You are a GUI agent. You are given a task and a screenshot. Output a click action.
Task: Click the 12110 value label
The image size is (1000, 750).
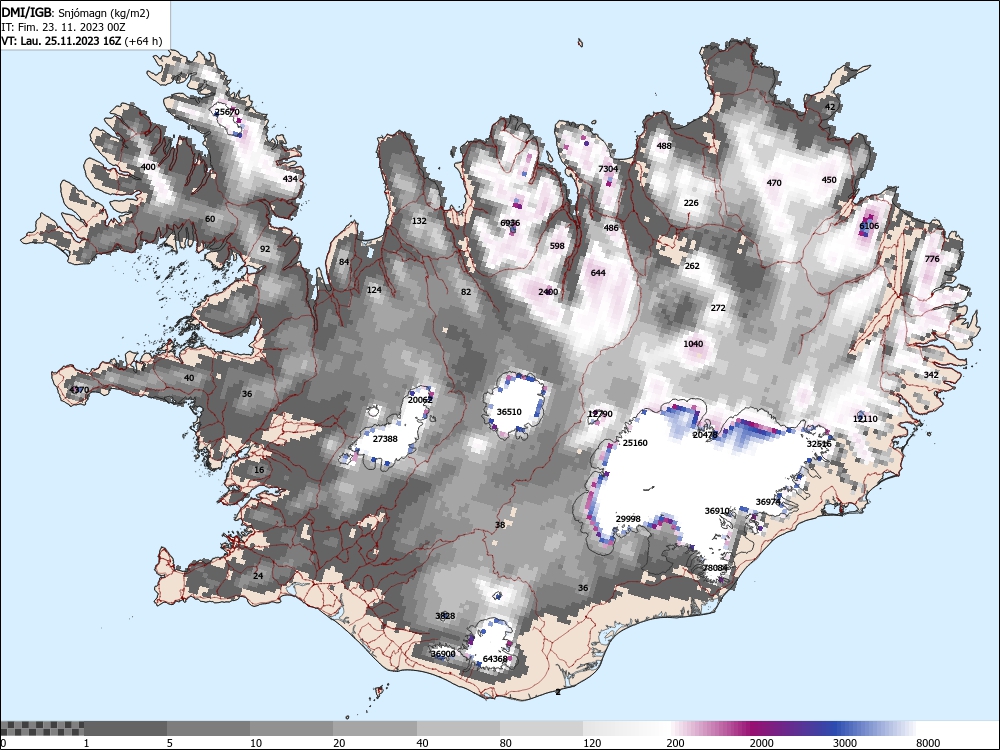pyautogui.click(x=865, y=418)
